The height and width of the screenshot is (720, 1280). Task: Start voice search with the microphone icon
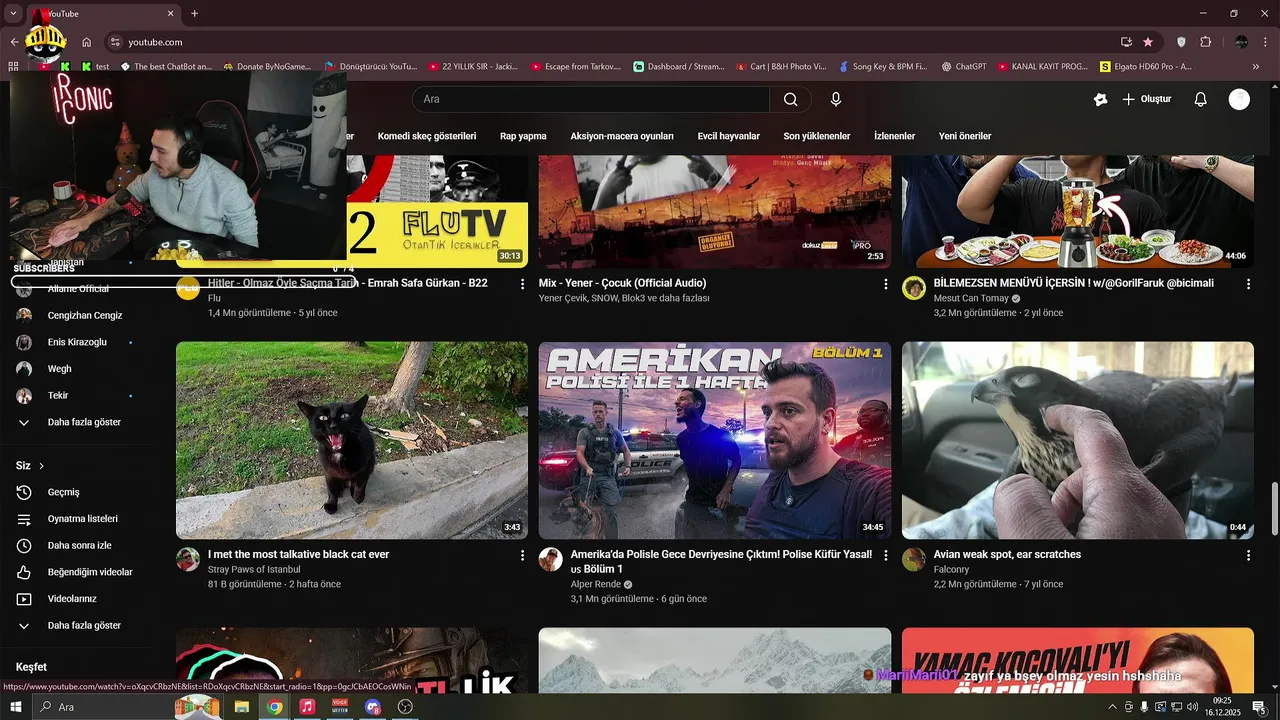point(836,99)
